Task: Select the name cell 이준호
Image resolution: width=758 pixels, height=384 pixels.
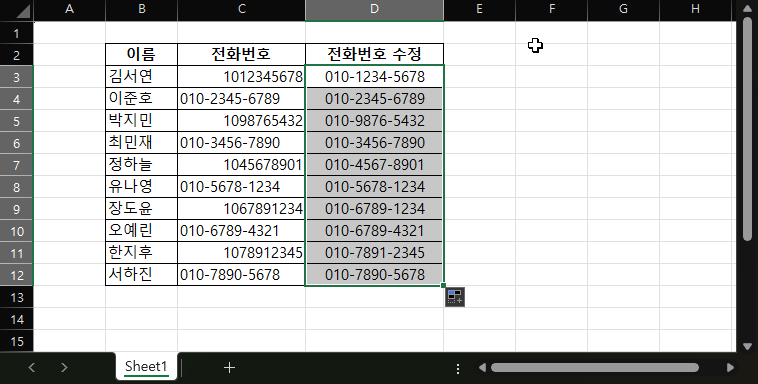Action: 142,99
